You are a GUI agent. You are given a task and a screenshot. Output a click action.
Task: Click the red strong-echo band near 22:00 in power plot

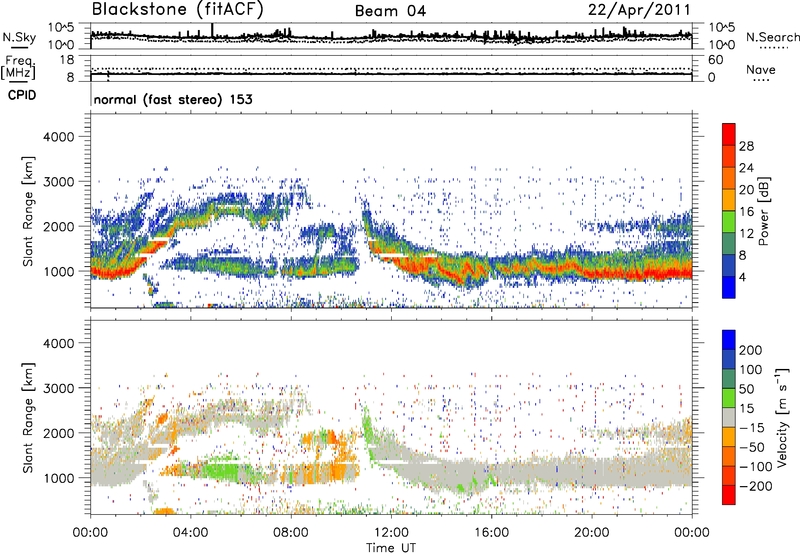(641, 273)
